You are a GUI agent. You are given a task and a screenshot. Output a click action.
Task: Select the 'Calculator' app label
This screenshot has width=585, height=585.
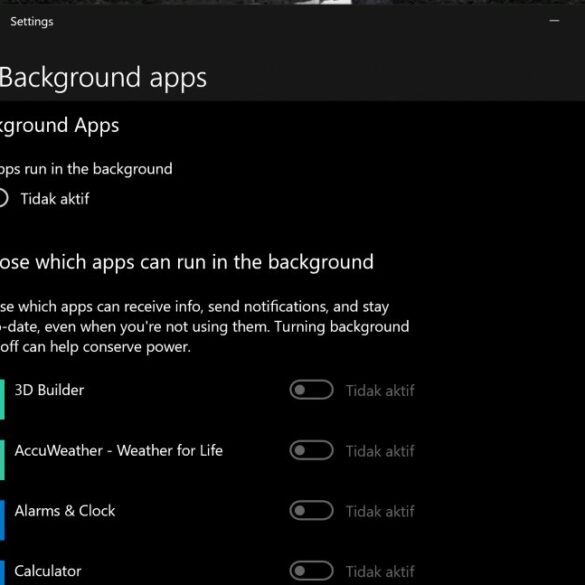pyautogui.click(x=48, y=571)
